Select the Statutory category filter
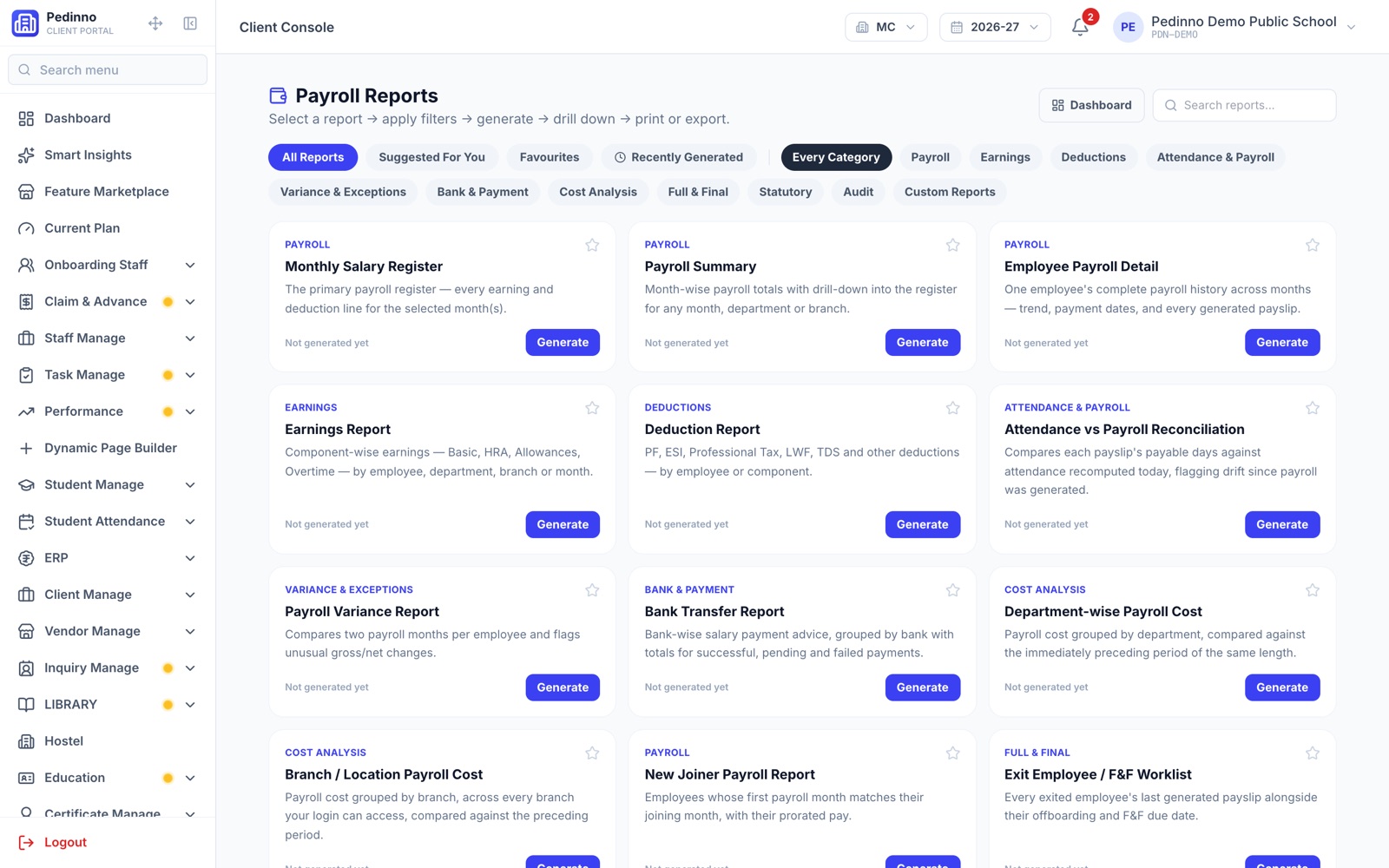Image resolution: width=1389 pixels, height=868 pixels. click(x=786, y=192)
